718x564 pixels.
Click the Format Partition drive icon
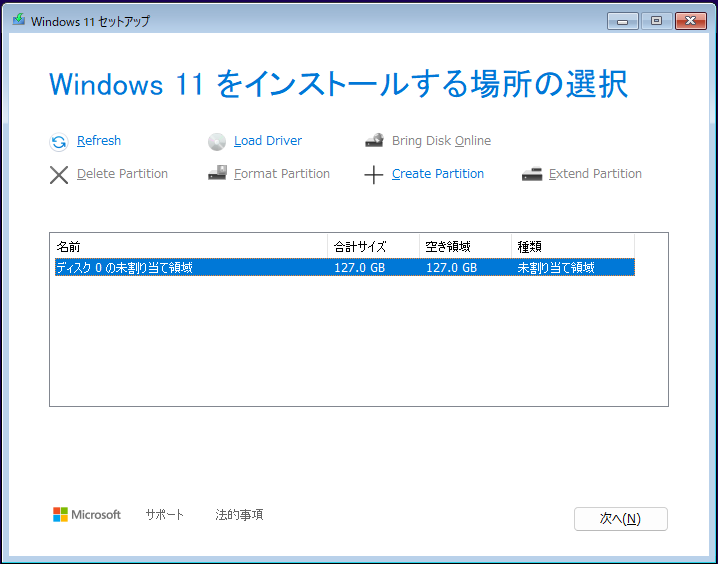(x=217, y=173)
